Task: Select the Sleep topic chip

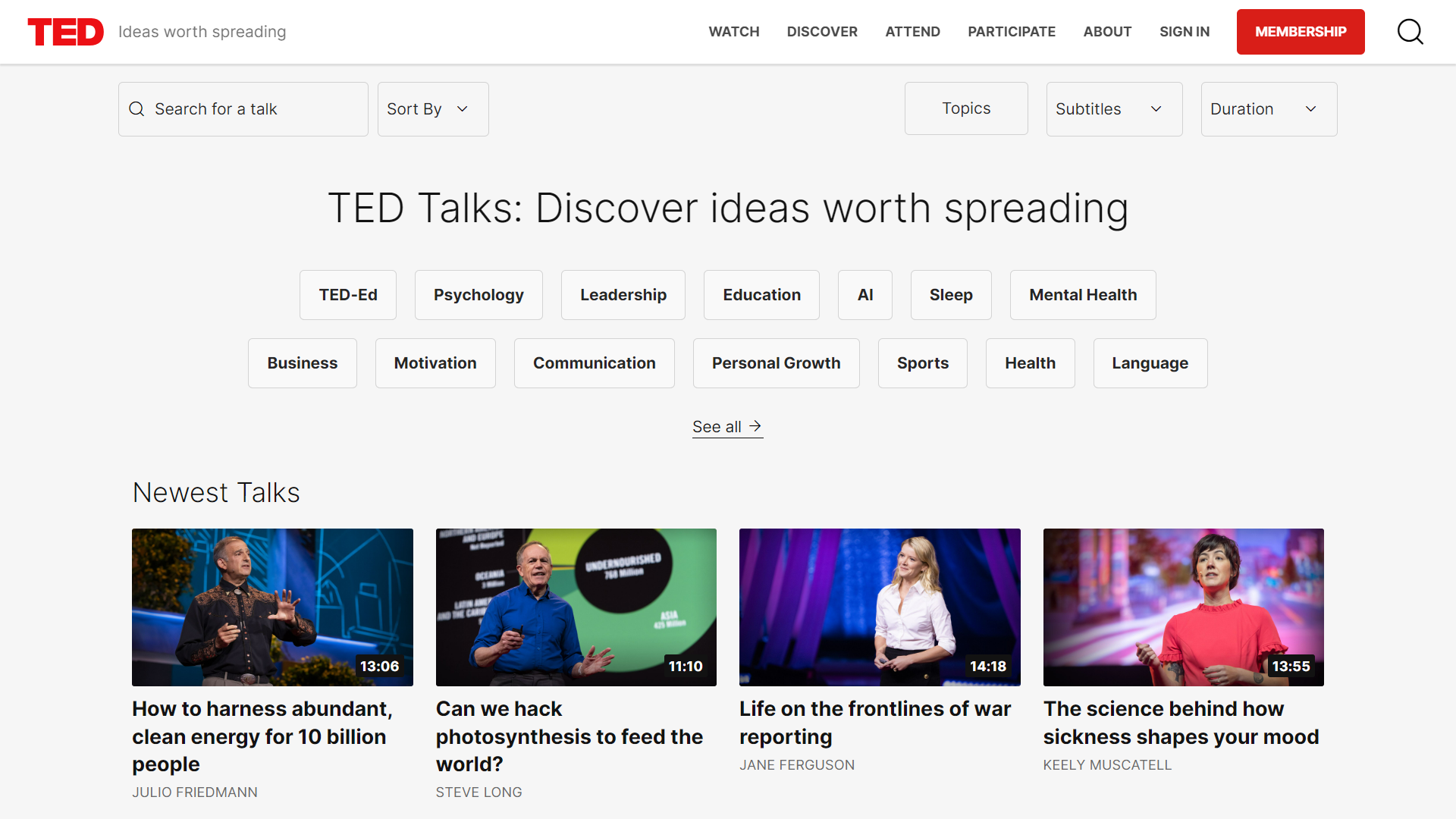Action: coord(951,295)
